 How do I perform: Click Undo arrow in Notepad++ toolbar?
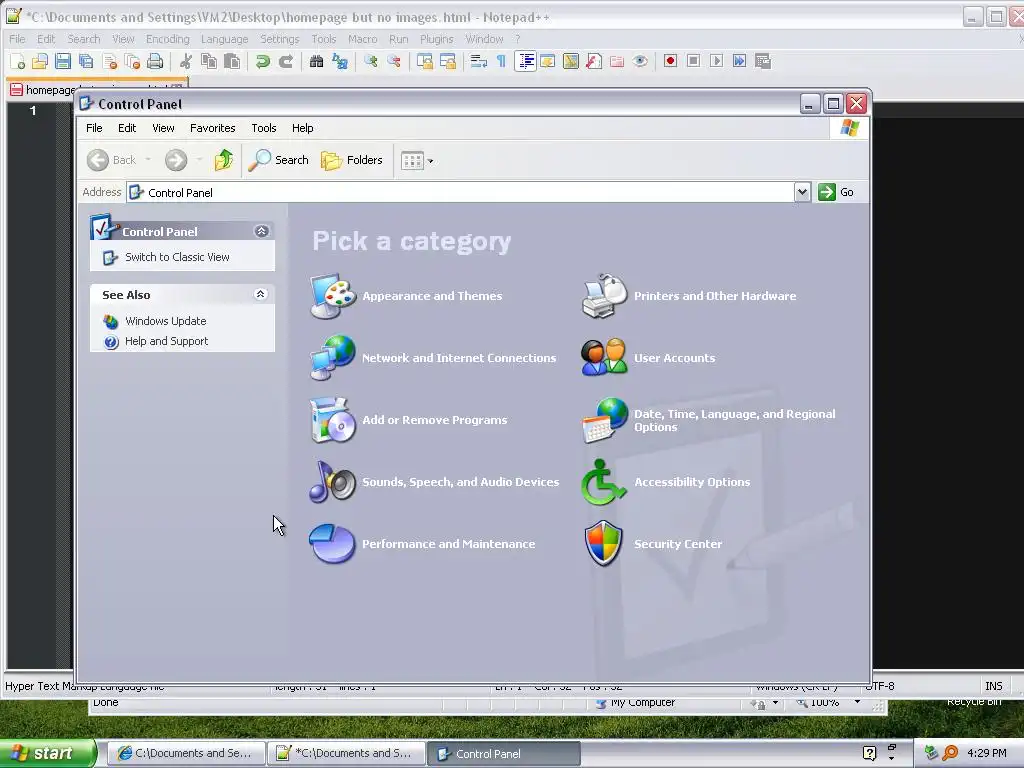[x=263, y=61]
